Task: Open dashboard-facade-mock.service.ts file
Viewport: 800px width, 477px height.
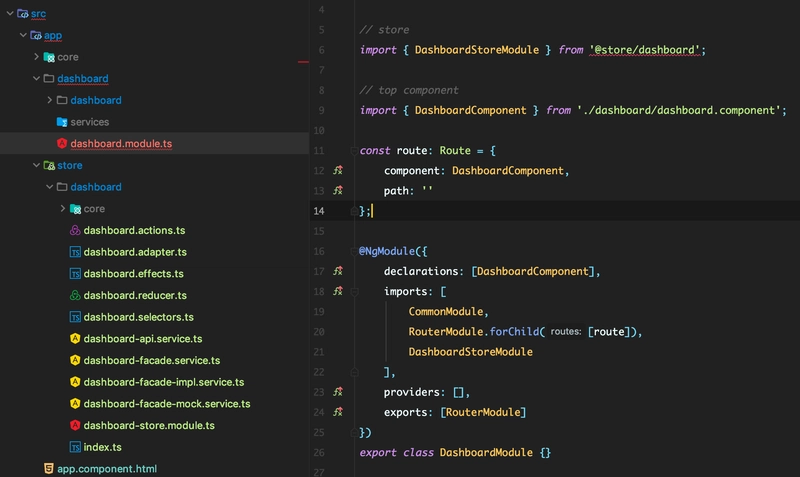Action: (167, 404)
